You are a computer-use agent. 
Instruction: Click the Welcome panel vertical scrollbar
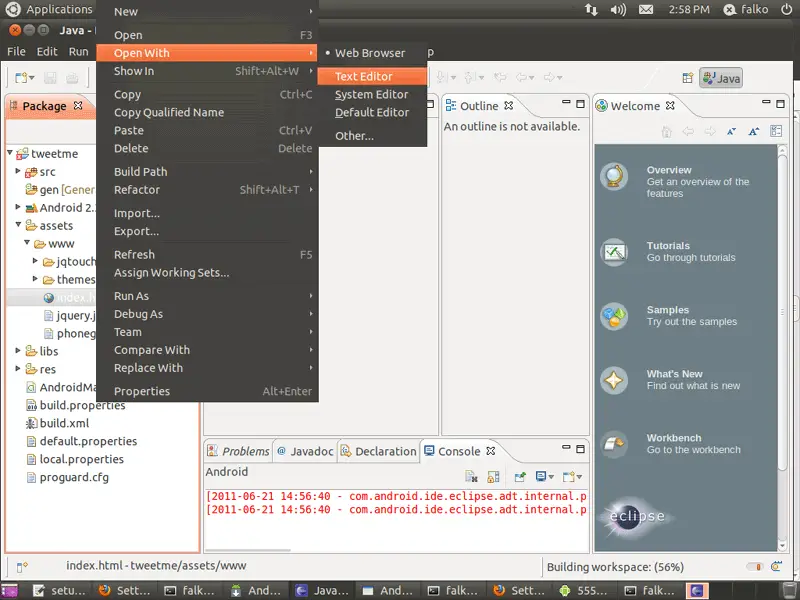tap(782, 311)
